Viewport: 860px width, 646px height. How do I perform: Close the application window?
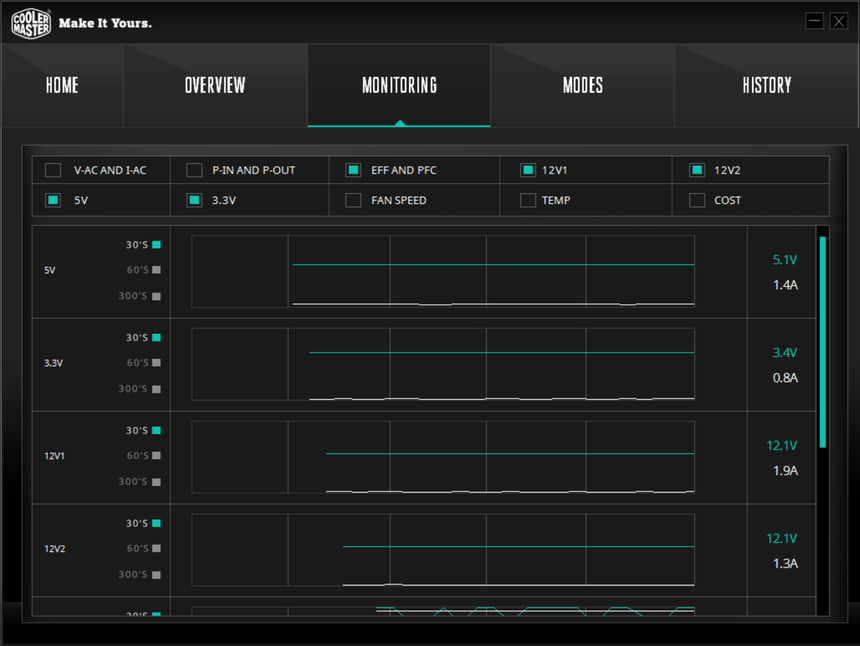tap(837, 21)
